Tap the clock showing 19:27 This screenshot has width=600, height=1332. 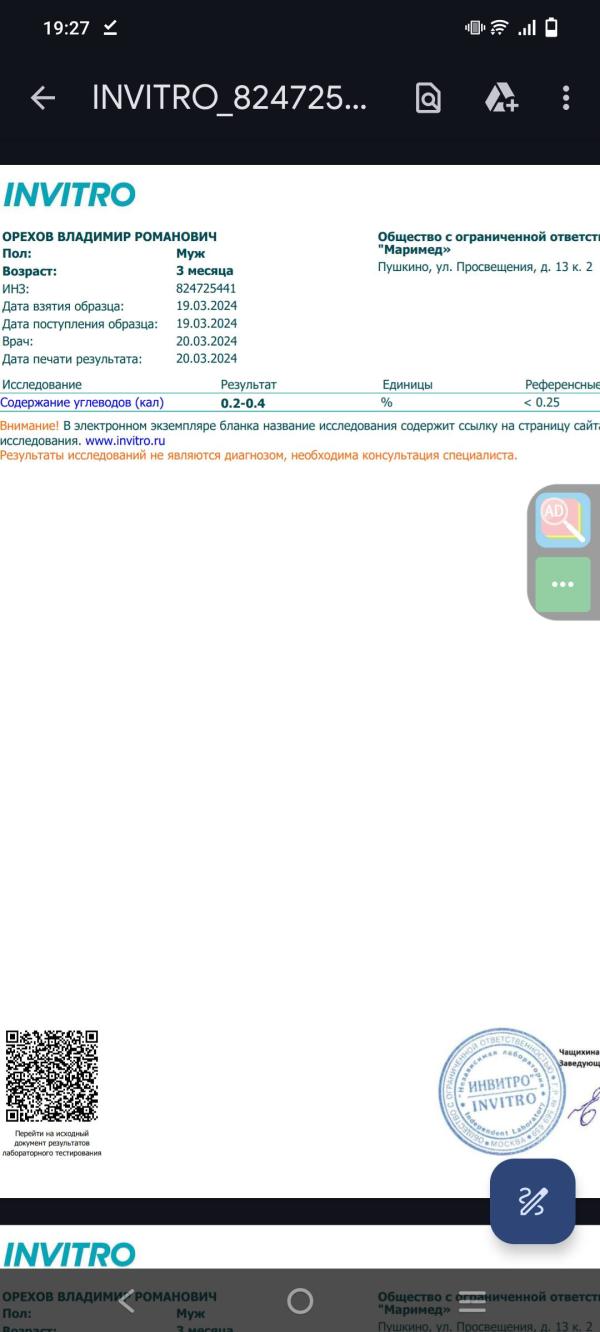click(66, 29)
